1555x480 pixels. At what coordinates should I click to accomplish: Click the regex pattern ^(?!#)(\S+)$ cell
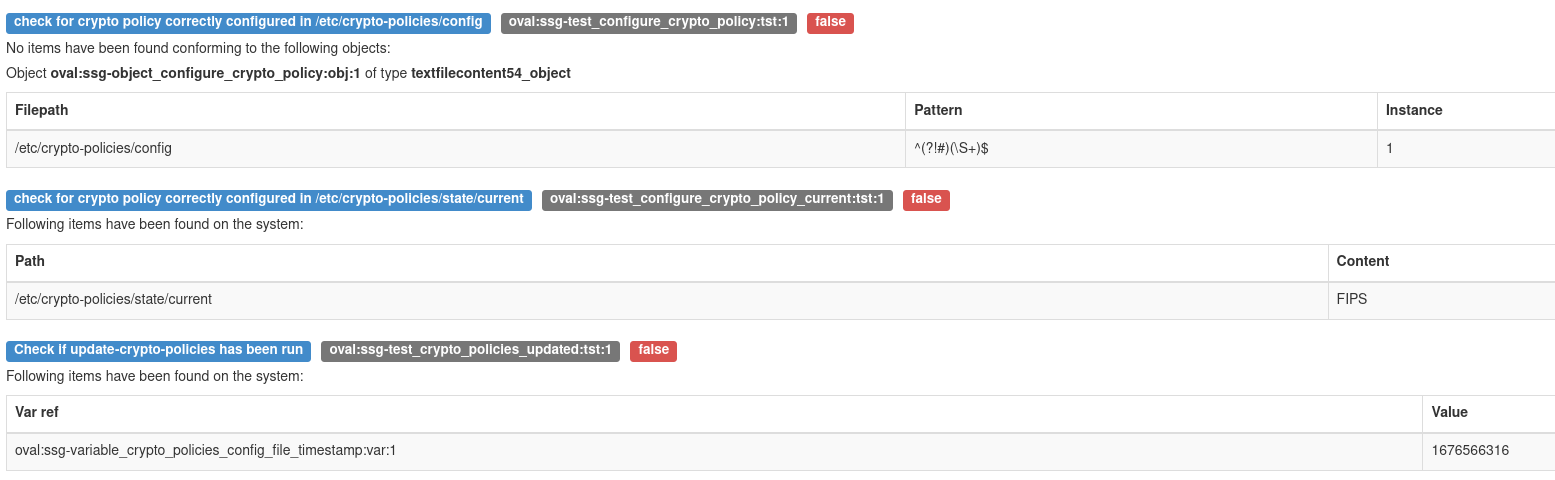[951, 148]
